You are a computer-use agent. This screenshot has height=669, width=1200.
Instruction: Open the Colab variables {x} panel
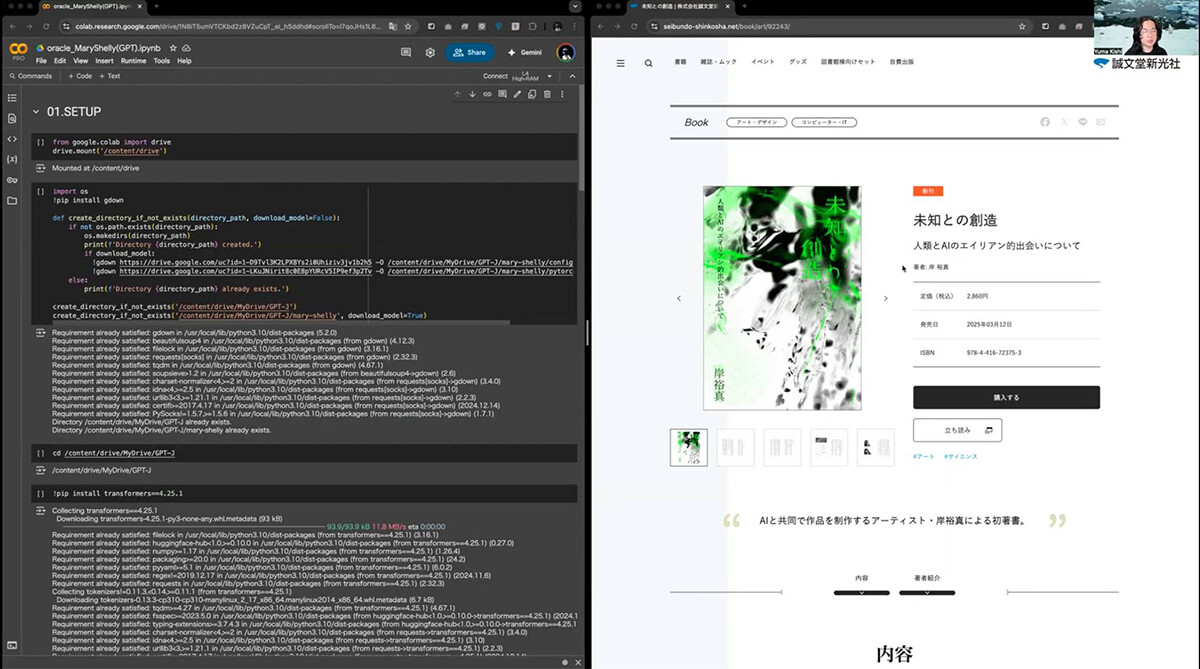click(x=12, y=159)
